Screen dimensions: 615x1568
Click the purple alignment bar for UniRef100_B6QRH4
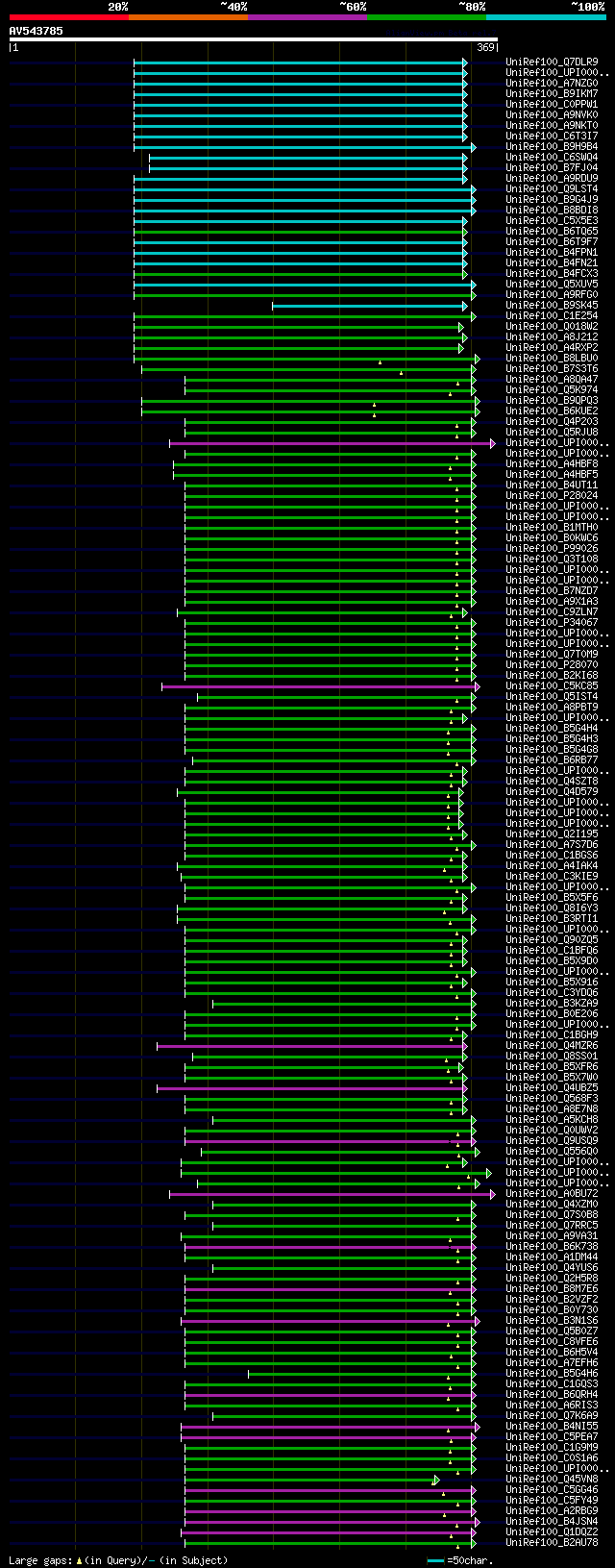pyautogui.click(x=329, y=1395)
